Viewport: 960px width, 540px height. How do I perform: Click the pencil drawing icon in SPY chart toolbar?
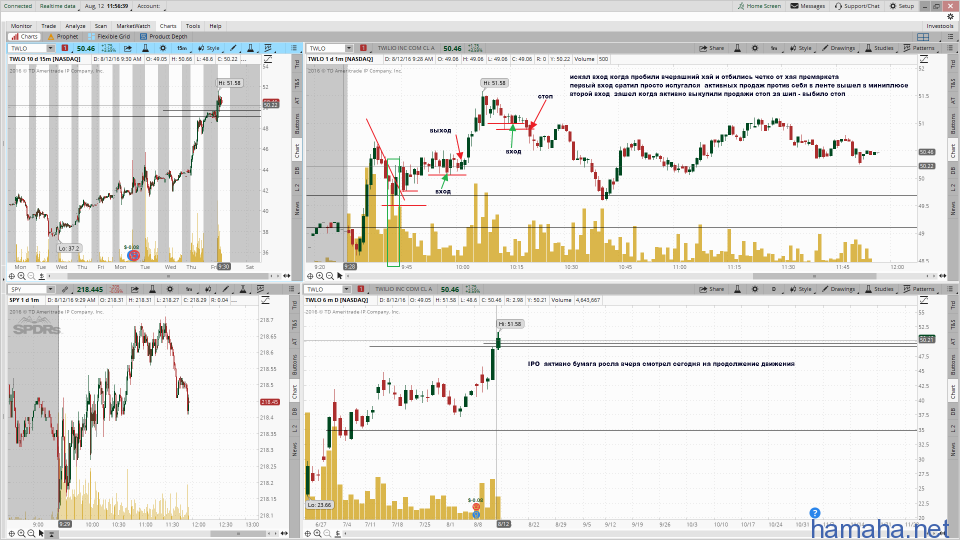226,289
